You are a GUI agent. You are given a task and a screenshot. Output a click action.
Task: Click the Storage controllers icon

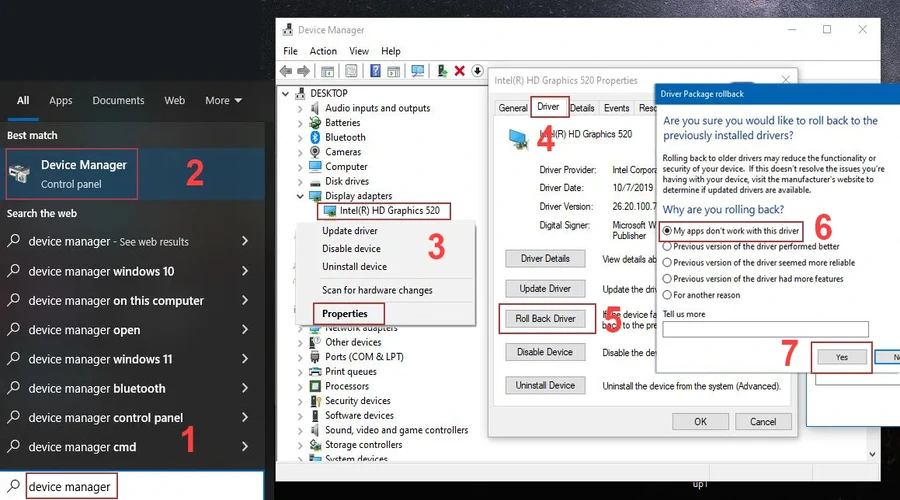pyautogui.click(x=315, y=444)
